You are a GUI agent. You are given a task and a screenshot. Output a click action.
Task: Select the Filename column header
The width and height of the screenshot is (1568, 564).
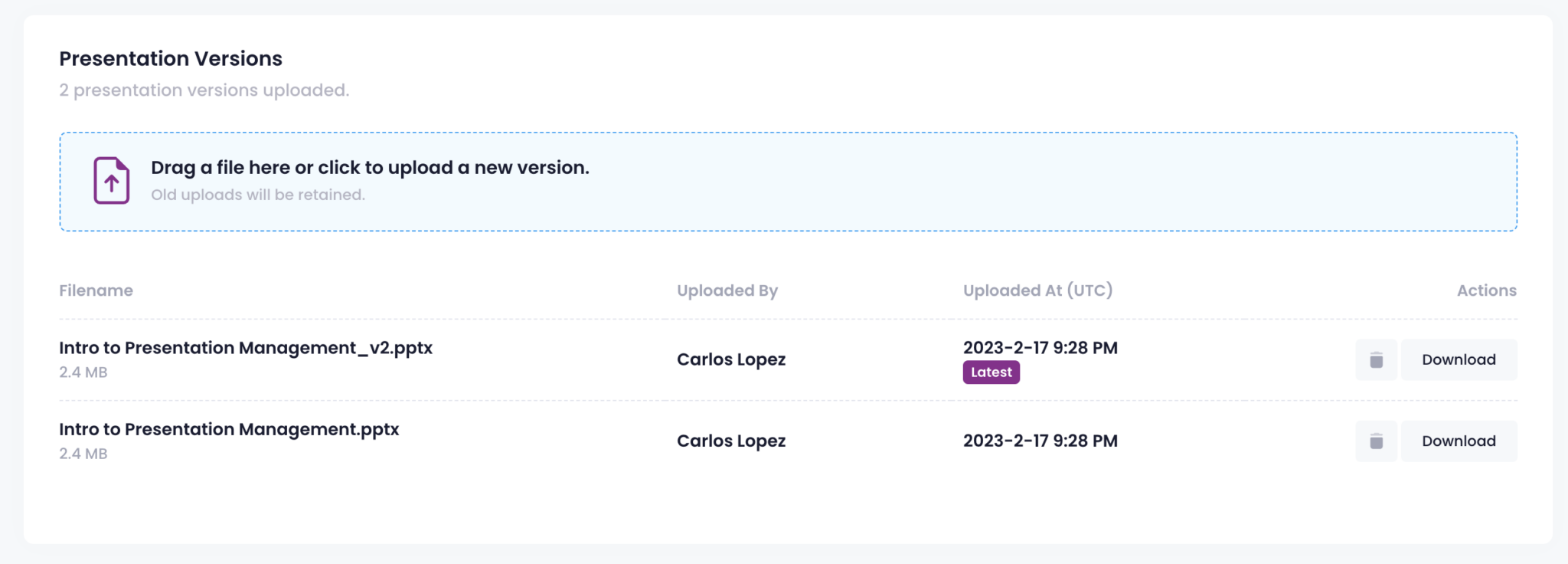click(96, 290)
